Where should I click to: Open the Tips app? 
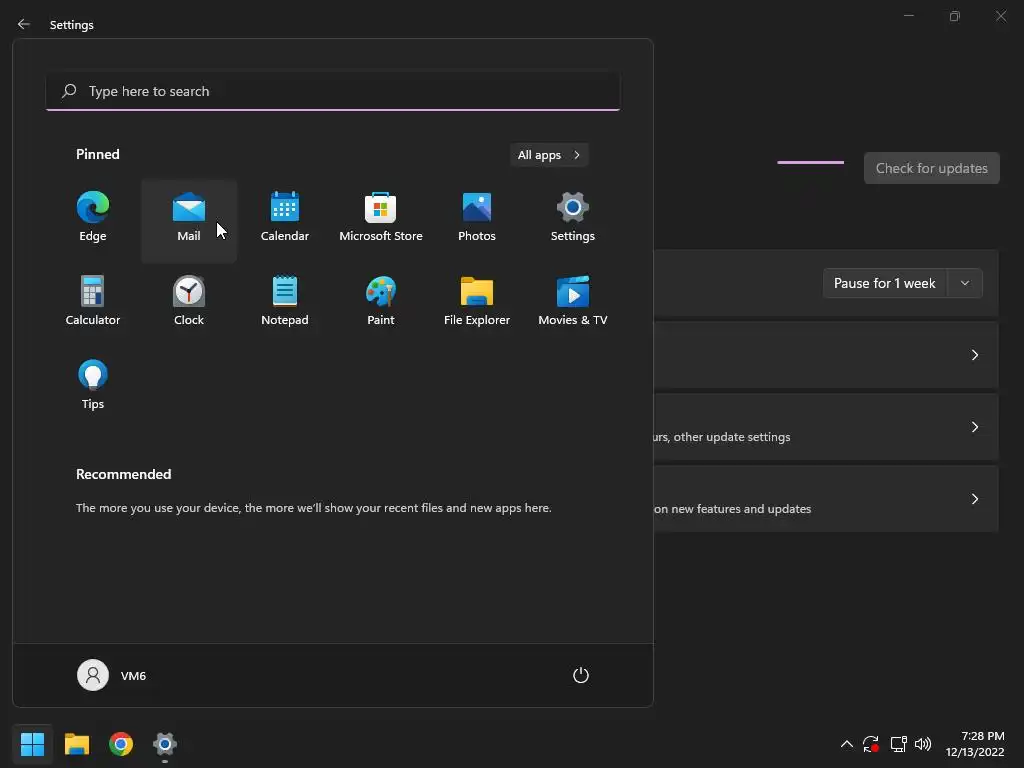tap(93, 385)
